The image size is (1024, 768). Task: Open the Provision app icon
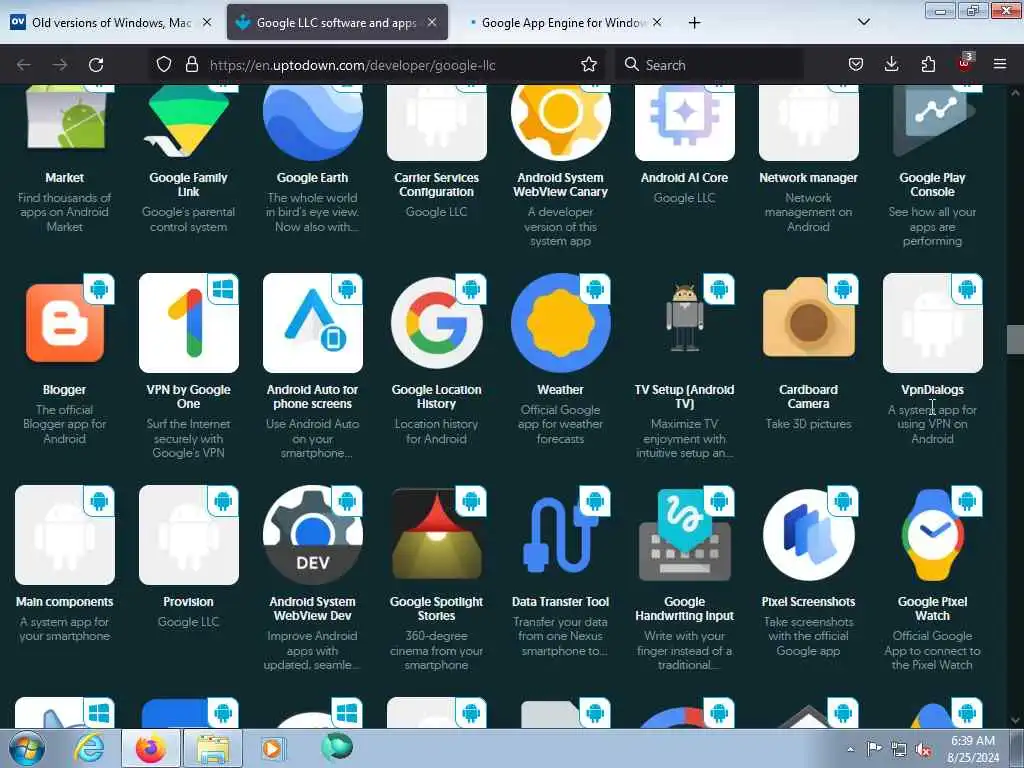pos(189,535)
